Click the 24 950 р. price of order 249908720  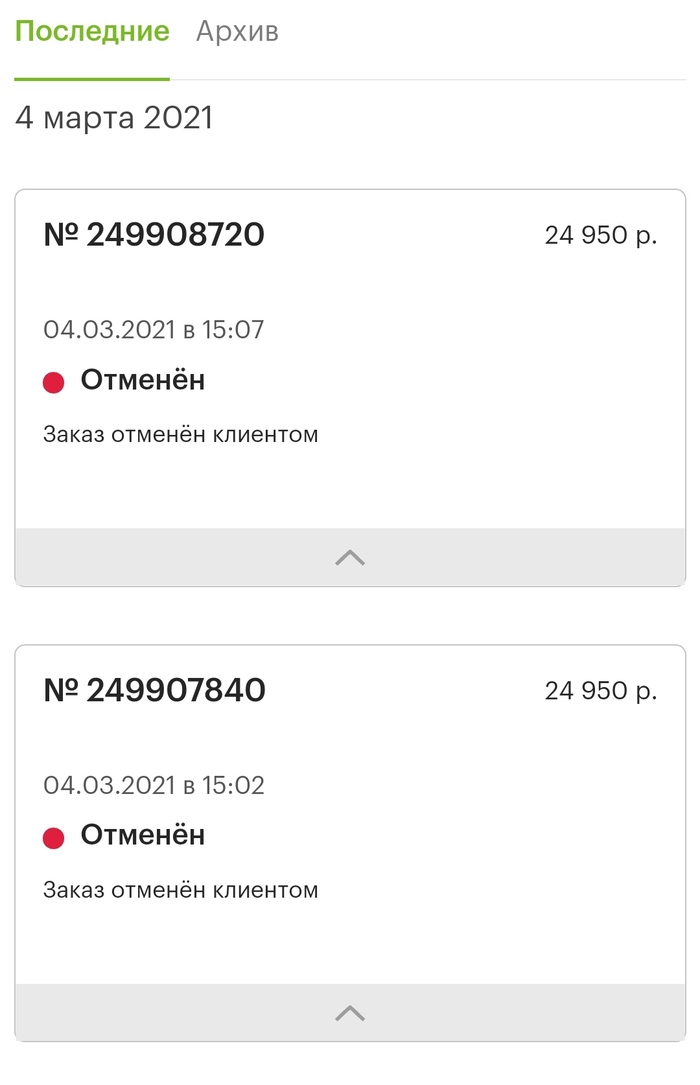[x=601, y=236]
